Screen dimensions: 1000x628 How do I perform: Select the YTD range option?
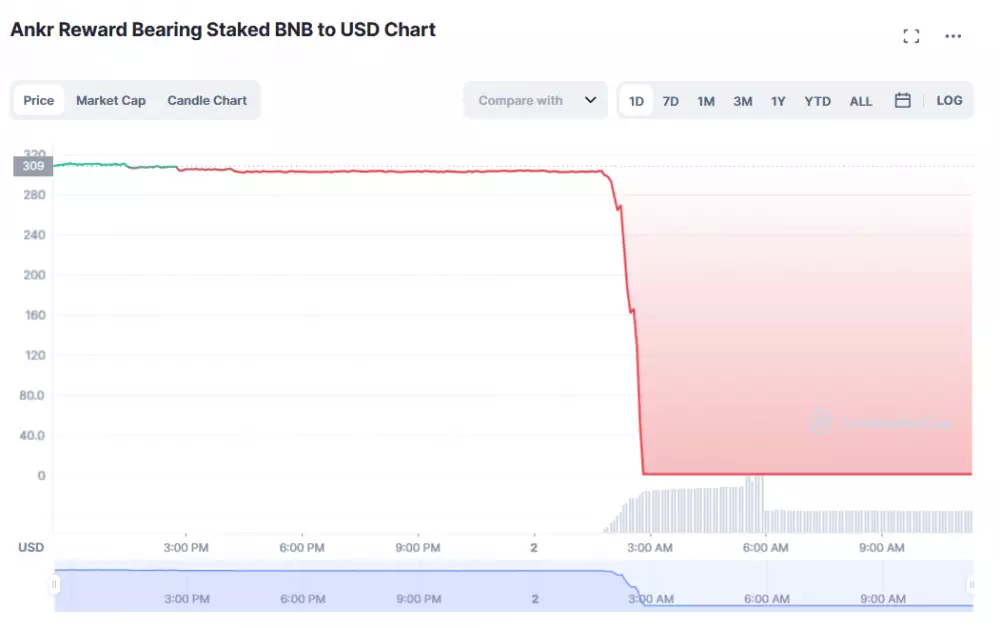pyautogui.click(x=817, y=100)
